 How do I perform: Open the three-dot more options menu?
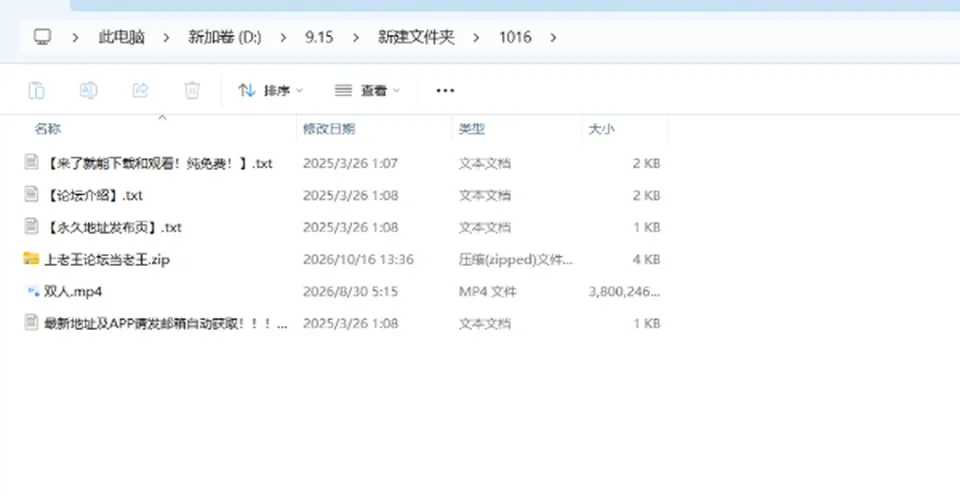[445, 91]
